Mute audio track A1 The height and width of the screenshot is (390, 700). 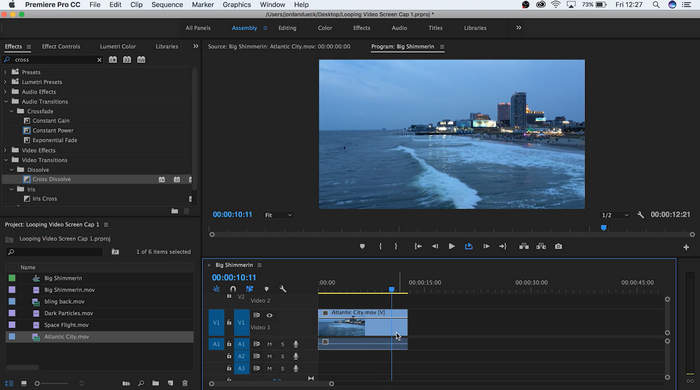pyautogui.click(x=269, y=344)
